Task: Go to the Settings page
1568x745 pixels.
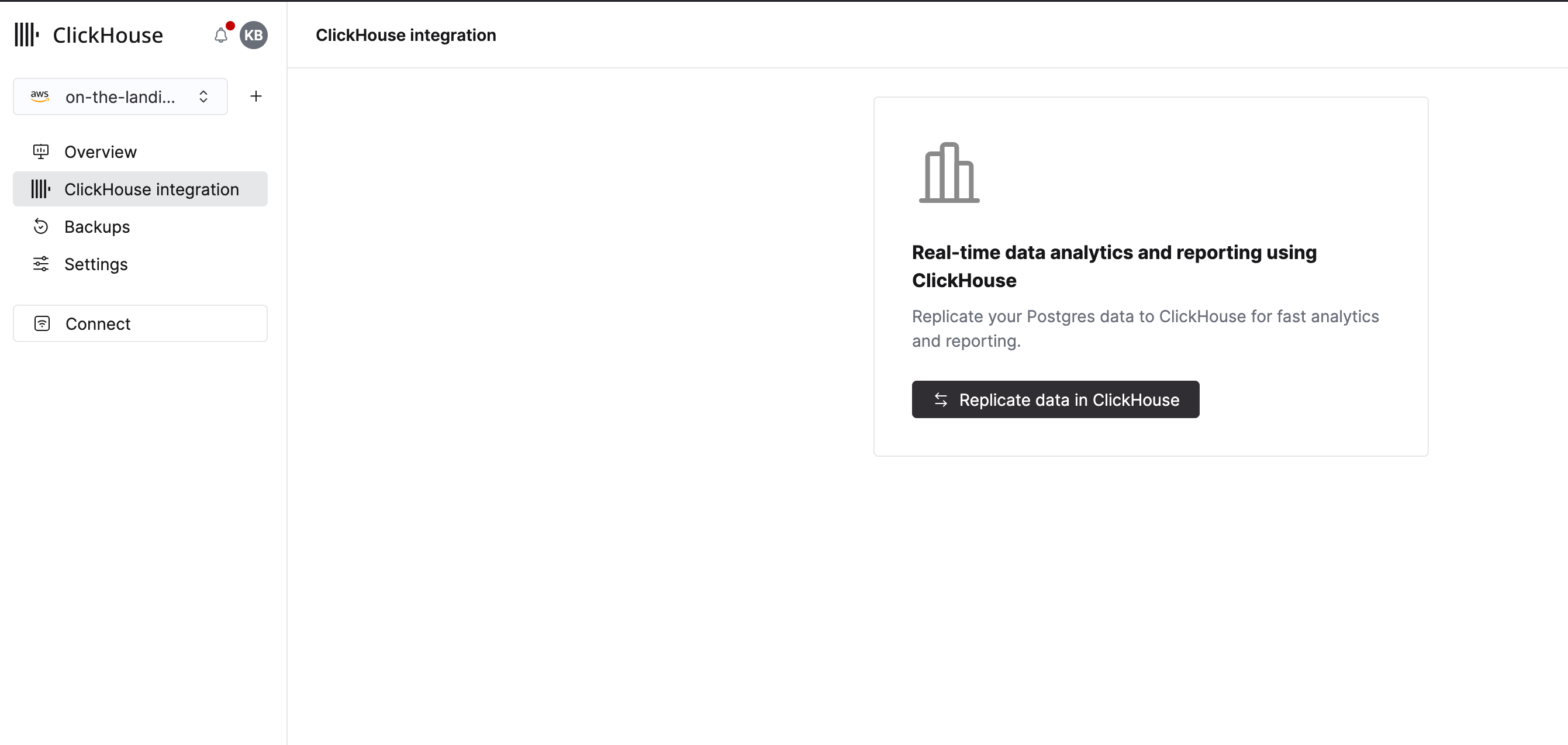Action: tap(95, 264)
